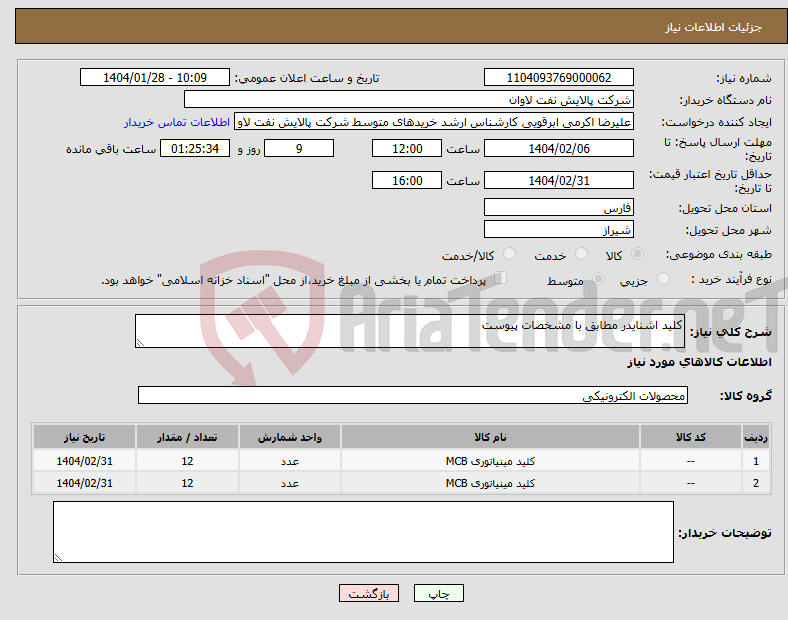788x620 pixels.
Task: Choose the کالا/خدمت radio option
Action: [x=510, y=255]
